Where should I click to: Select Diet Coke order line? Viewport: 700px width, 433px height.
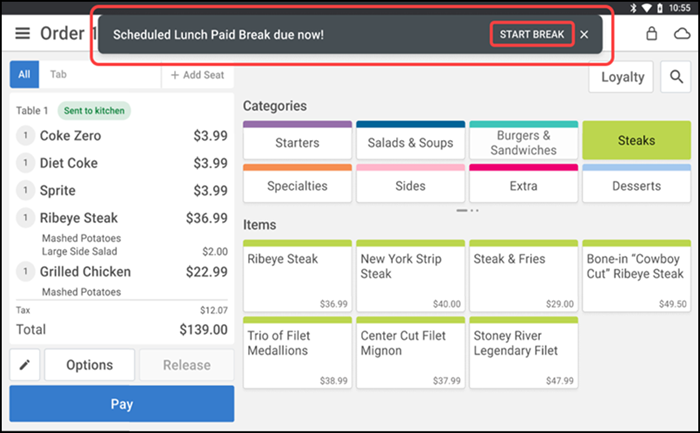(122, 163)
